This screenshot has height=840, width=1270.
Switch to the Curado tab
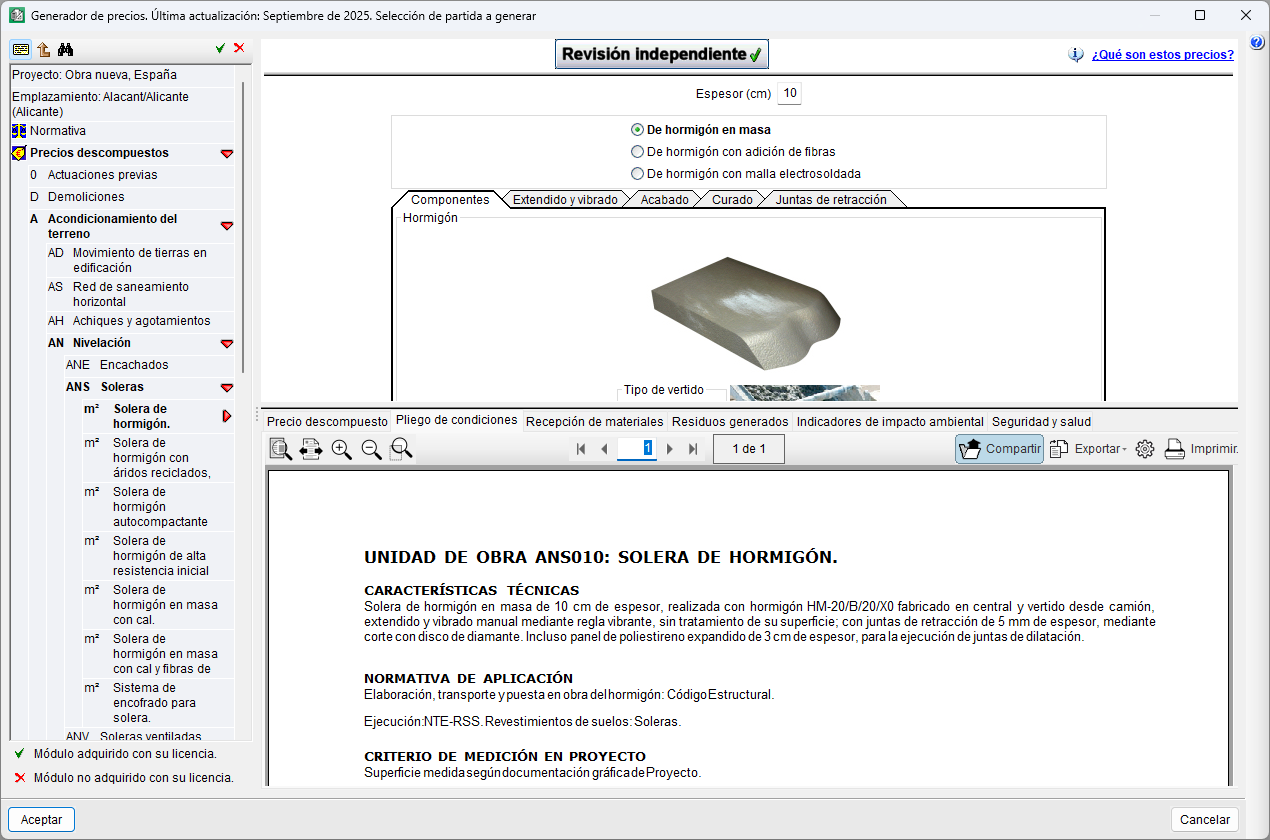733,199
